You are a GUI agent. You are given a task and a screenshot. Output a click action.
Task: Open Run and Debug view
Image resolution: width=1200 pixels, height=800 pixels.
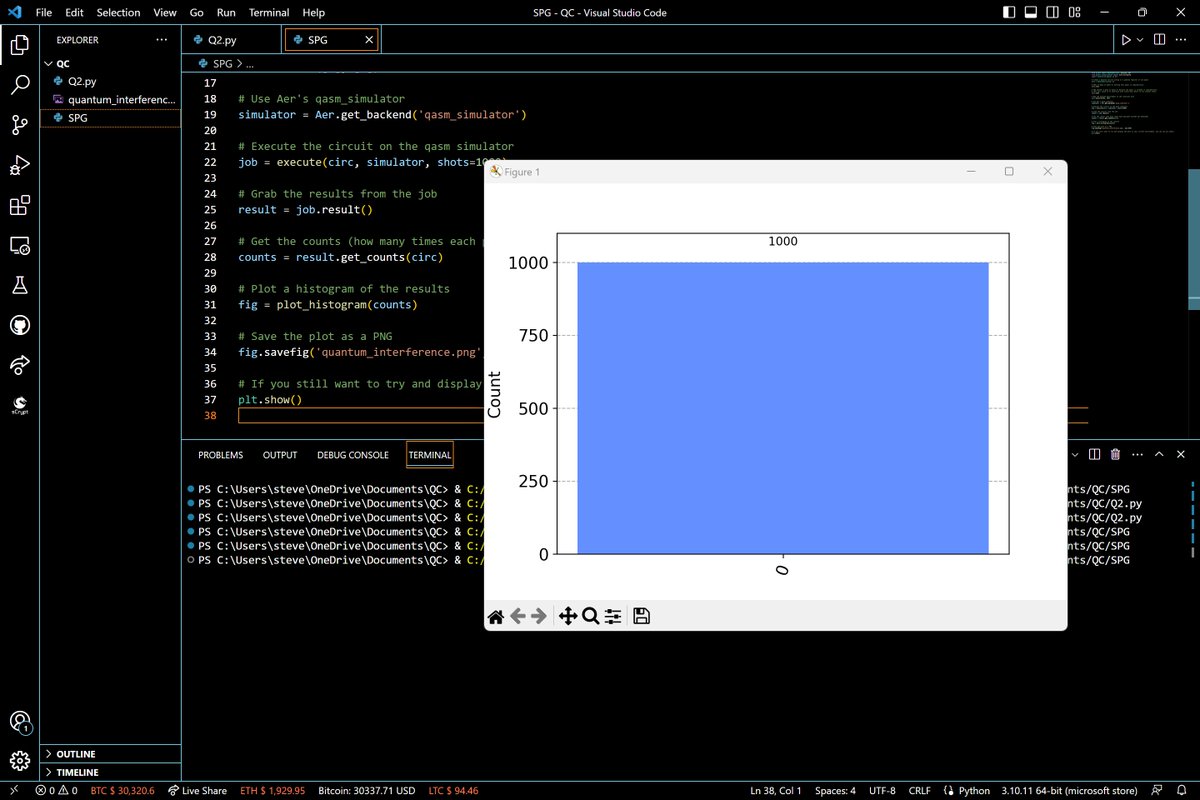[20, 165]
